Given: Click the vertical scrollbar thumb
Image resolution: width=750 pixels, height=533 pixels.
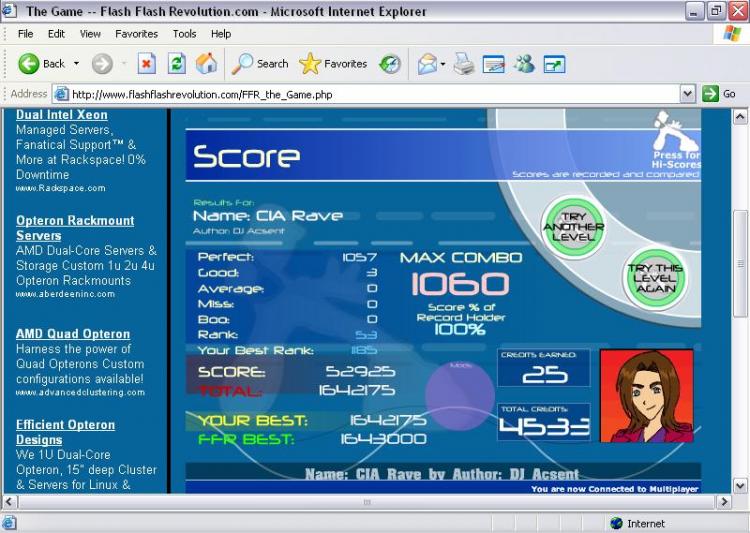Looking at the screenshot, I should [x=740, y=263].
